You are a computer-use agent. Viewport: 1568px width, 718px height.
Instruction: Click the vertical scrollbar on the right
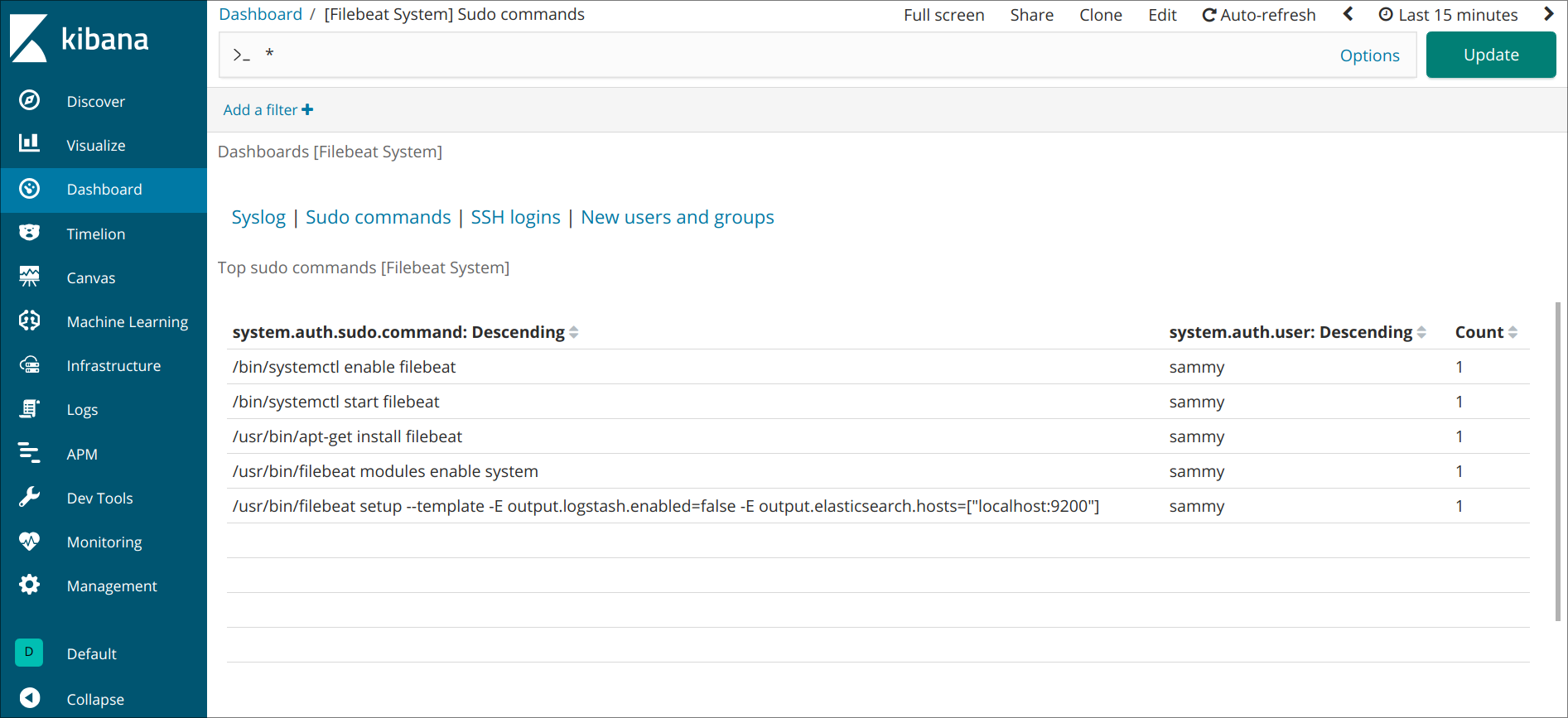coord(1558,461)
